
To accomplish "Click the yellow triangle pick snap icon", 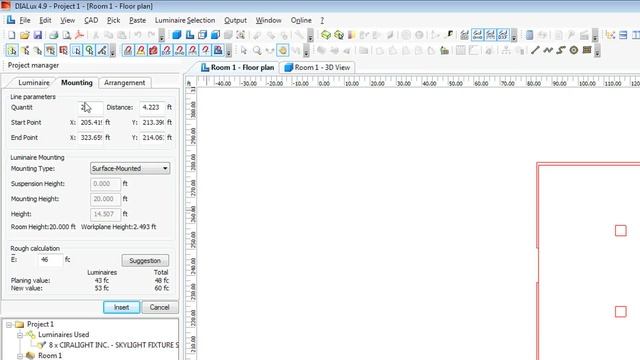I will (x=141, y=51).
